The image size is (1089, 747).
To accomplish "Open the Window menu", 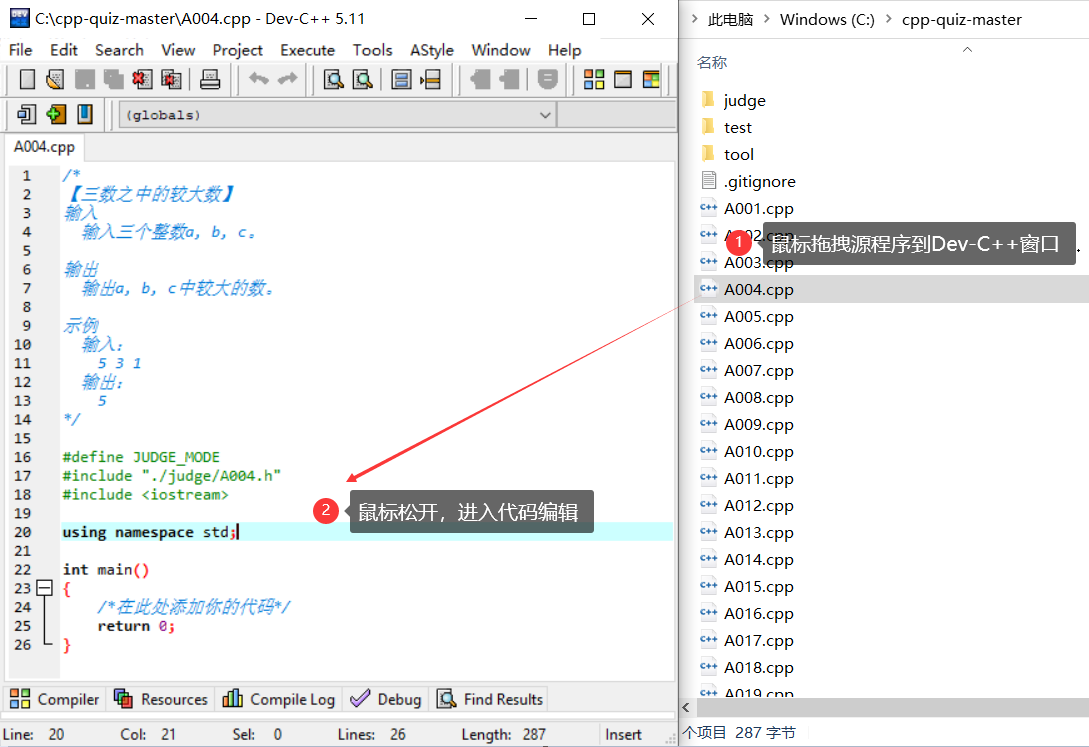I will point(501,50).
